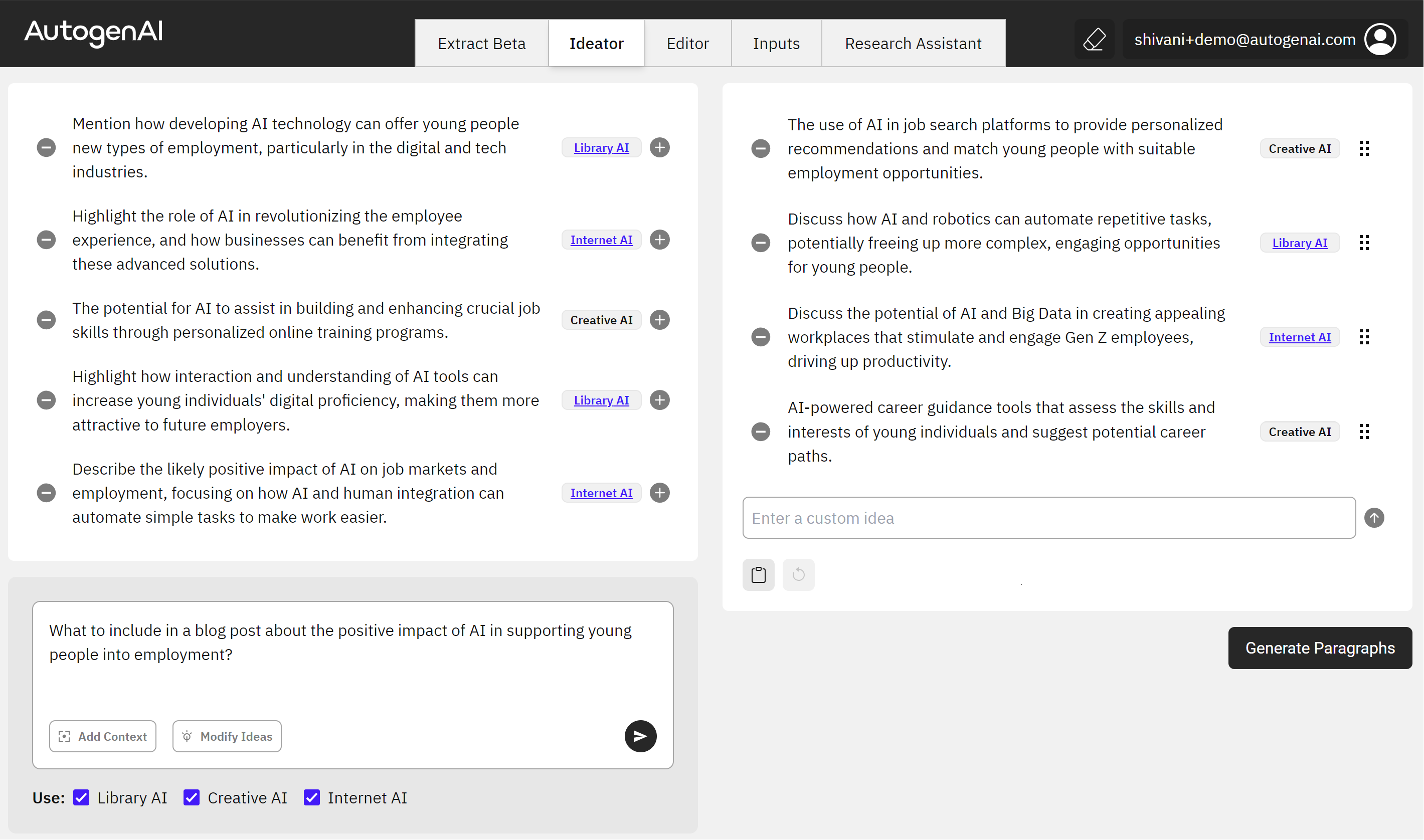Grab the drag handle on the Creative AI career idea
Image resolution: width=1424 pixels, height=840 pixels.
pos(1364,432)
